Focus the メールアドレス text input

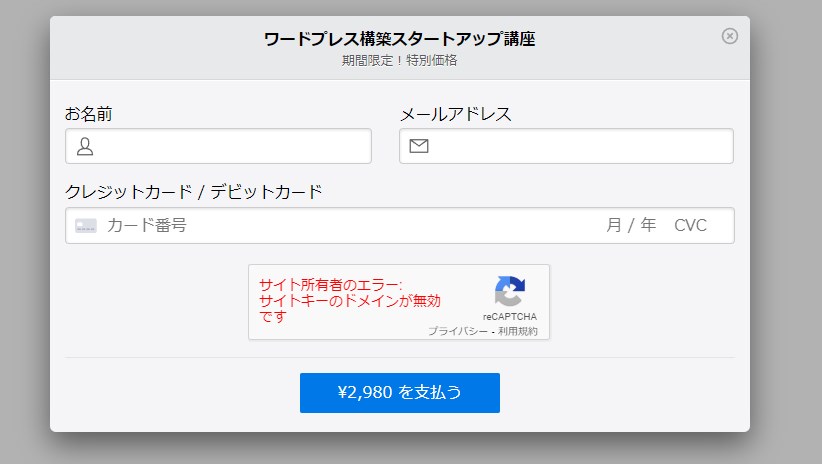coord(580,147)
